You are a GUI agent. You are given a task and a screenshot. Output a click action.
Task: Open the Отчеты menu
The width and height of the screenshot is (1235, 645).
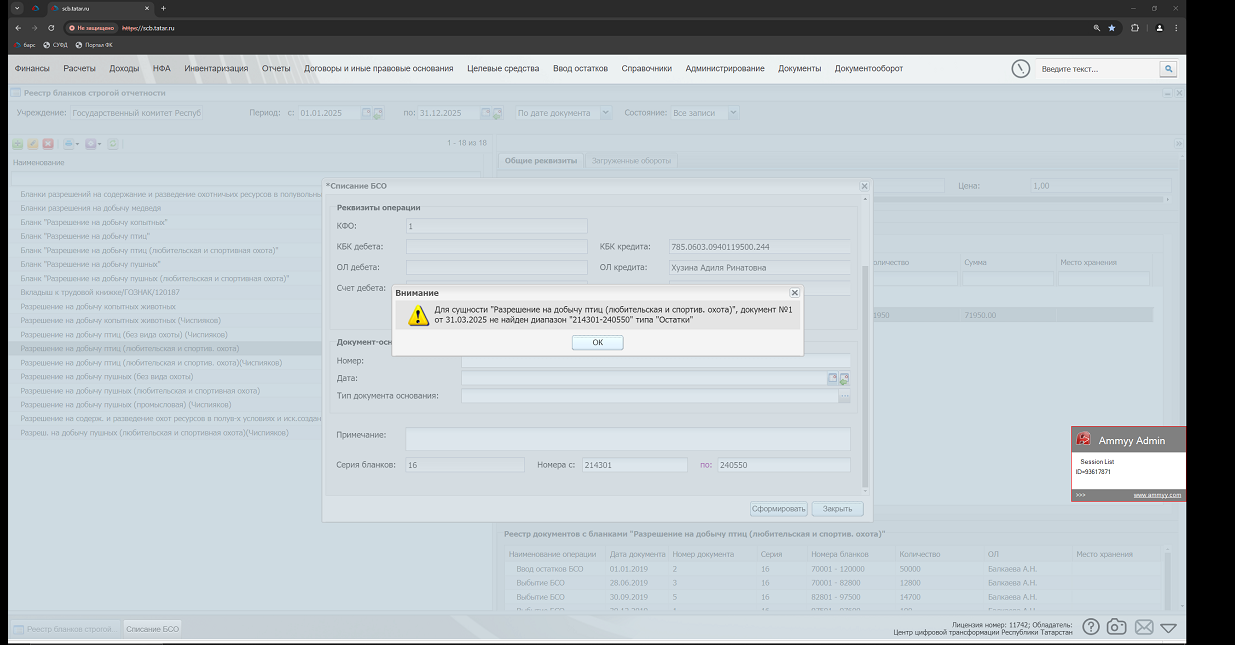(x=276, y=68)
